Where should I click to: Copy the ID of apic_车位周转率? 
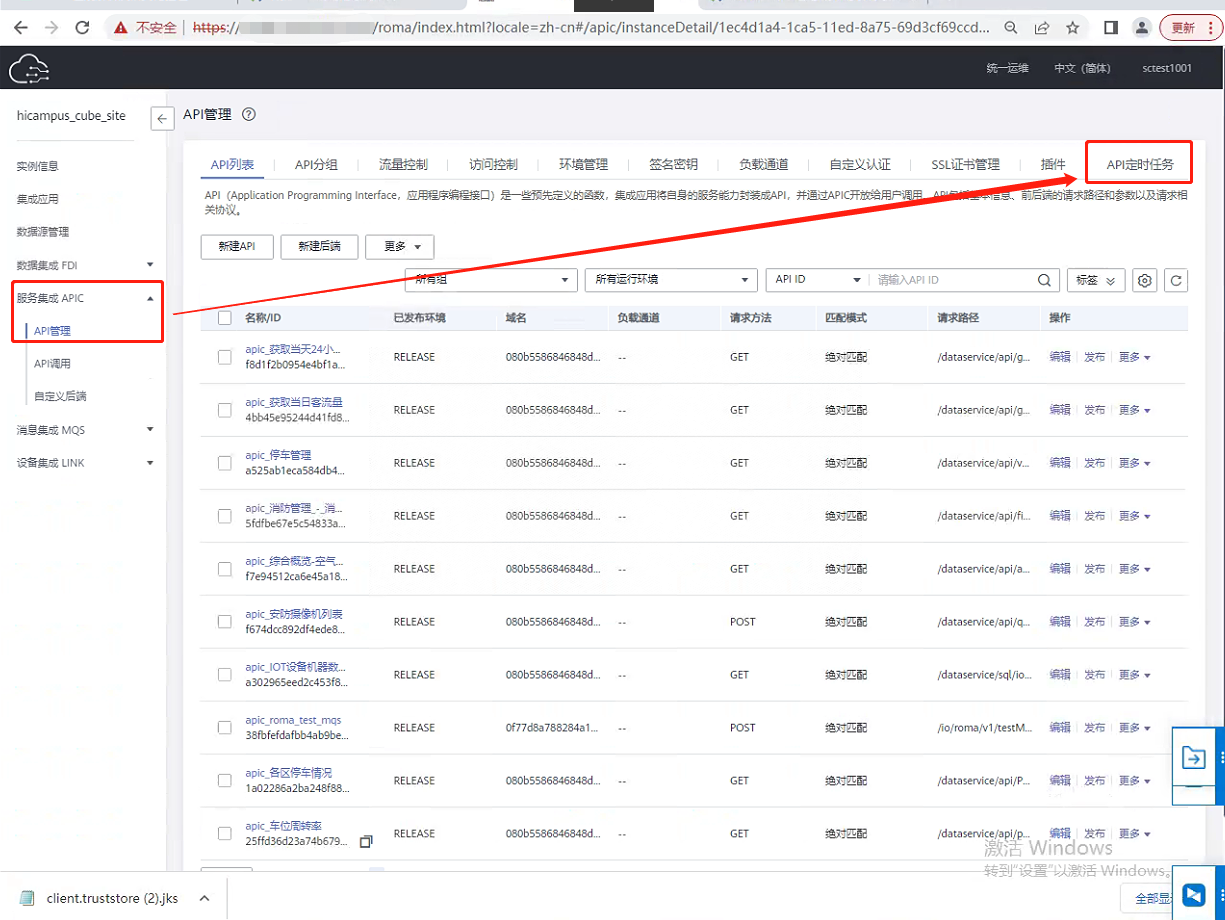point(366,842)
